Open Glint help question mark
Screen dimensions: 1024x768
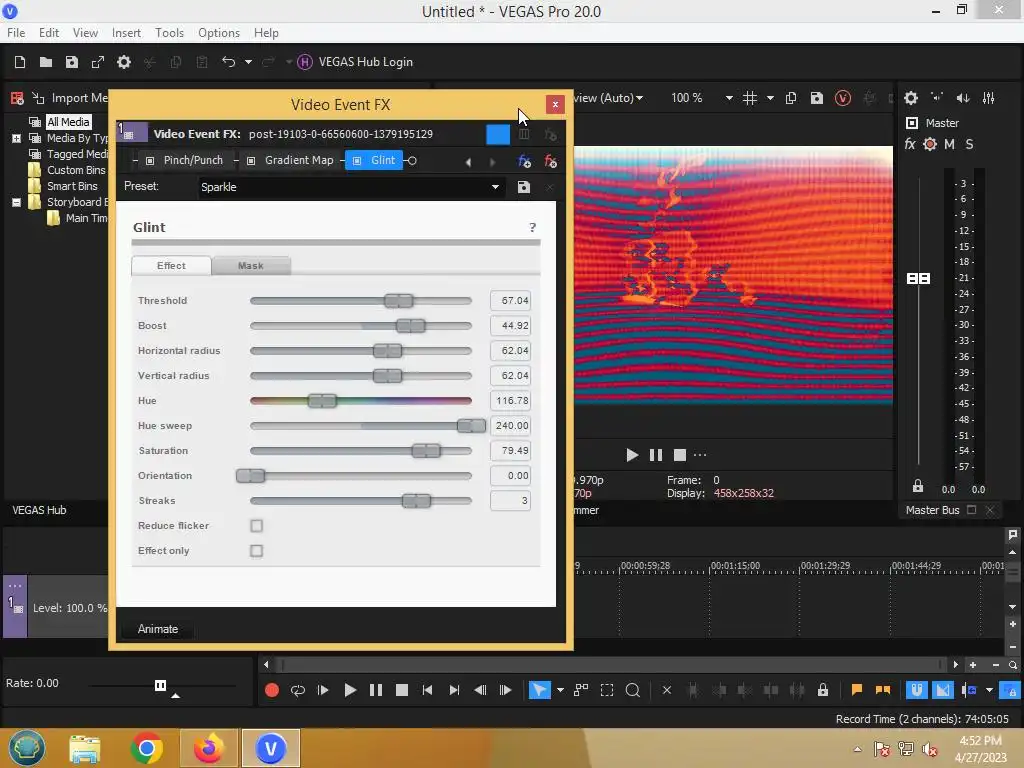(x=532, y=227)
